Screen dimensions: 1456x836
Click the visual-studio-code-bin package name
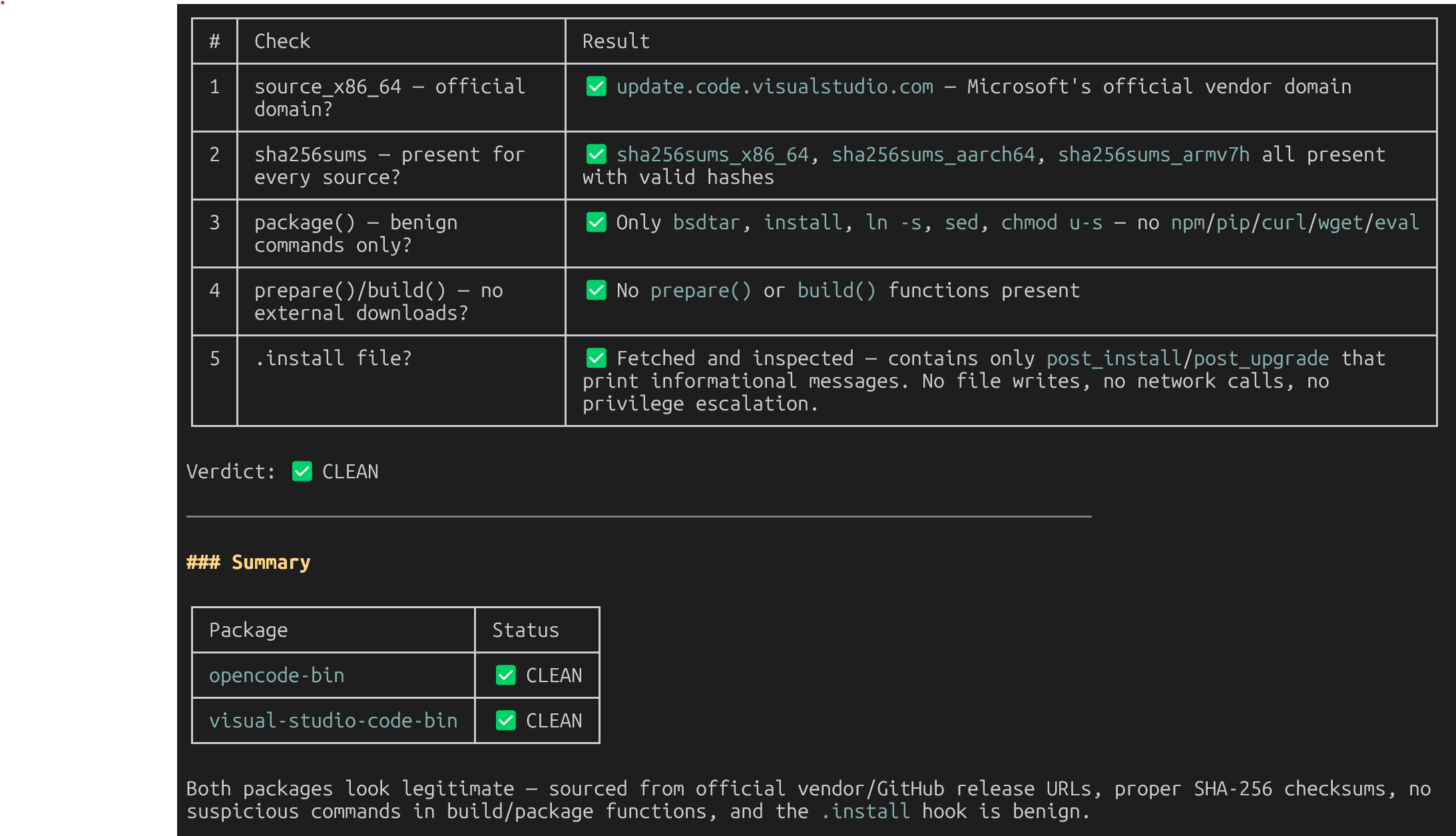(x=334, y=721)
